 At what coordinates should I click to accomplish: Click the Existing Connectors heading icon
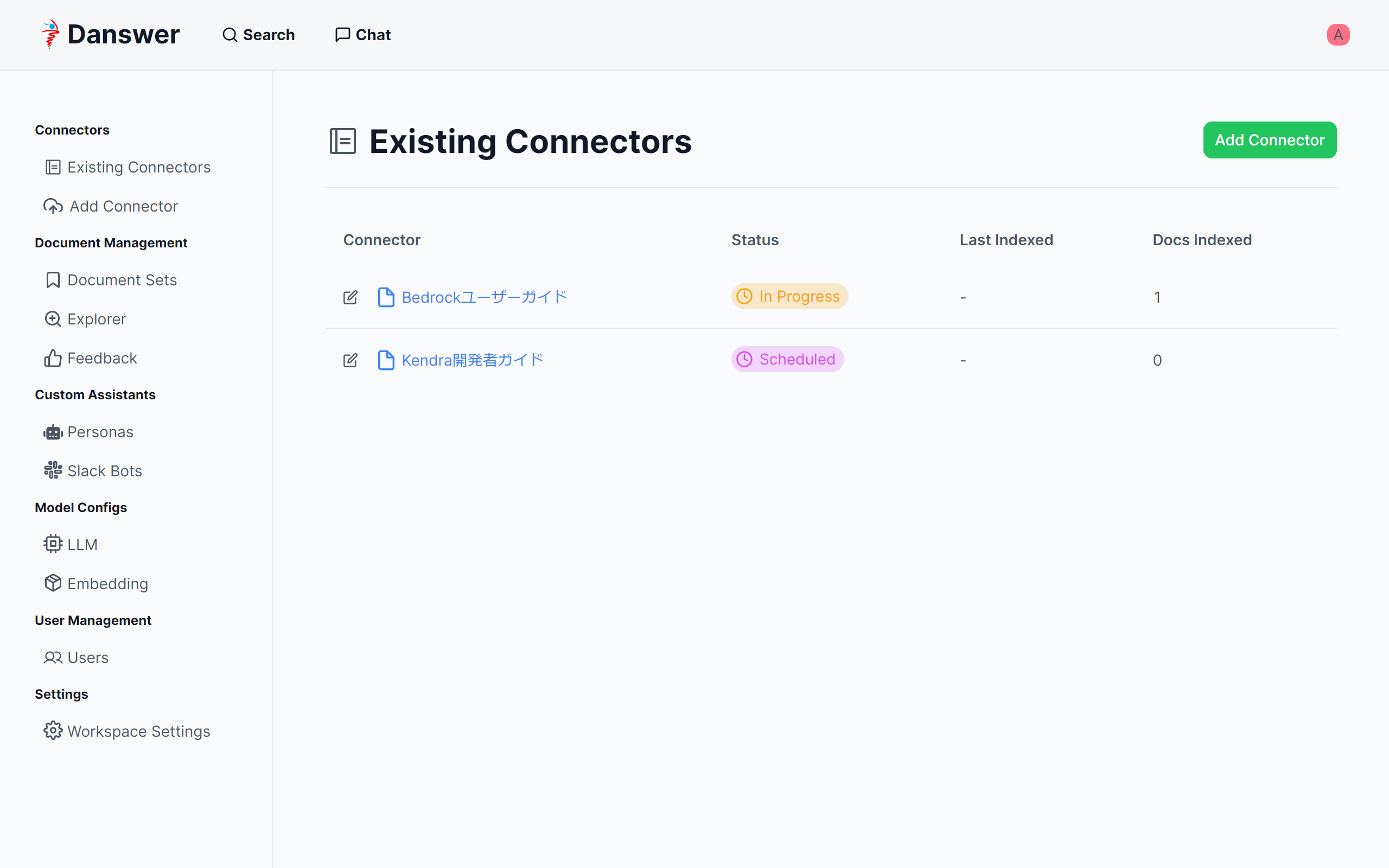(x=343, y=141)
